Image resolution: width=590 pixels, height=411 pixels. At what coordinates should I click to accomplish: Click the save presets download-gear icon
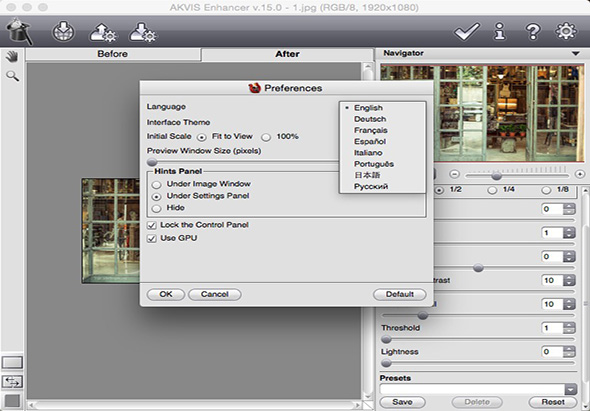coord(143,32)
